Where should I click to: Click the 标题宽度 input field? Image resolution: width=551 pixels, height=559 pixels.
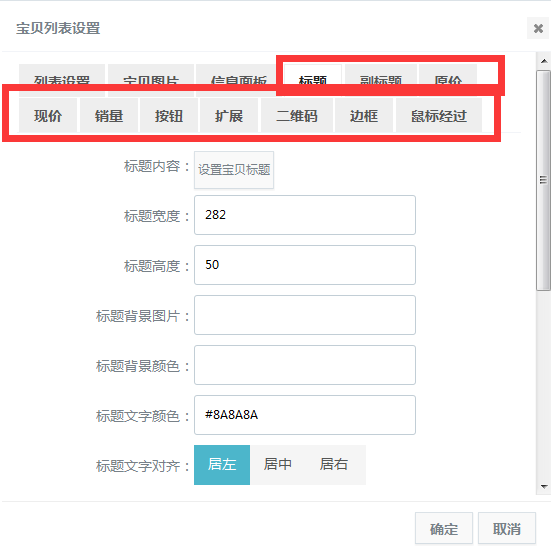pos(305,215)
